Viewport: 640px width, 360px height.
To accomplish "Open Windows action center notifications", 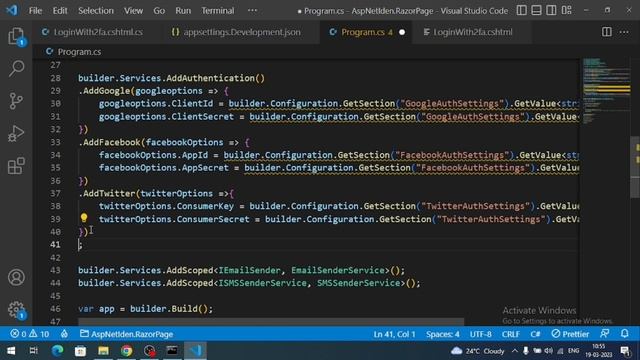I will [625, 351].
